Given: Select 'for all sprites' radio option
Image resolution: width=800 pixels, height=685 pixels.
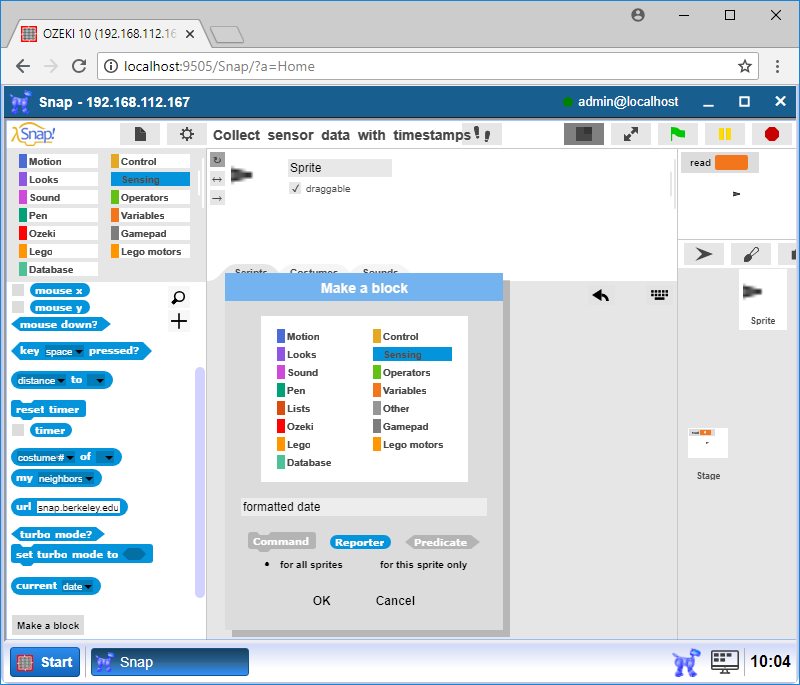Looking at the screenshot, I should [x=305, y=565].
